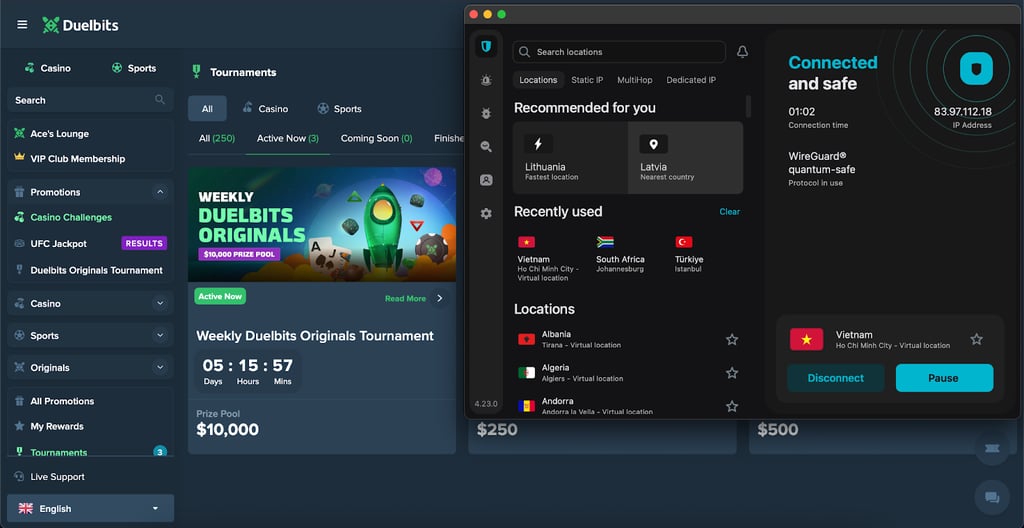Open the English language dropdown

click(x=90, y=508)
